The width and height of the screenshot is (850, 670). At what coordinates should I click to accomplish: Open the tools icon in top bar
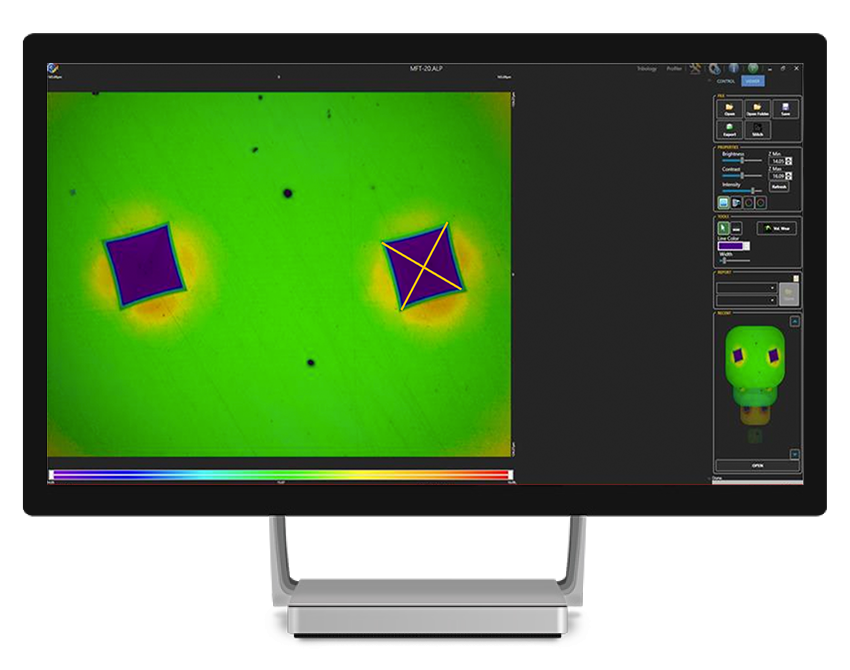click(695, 69)
